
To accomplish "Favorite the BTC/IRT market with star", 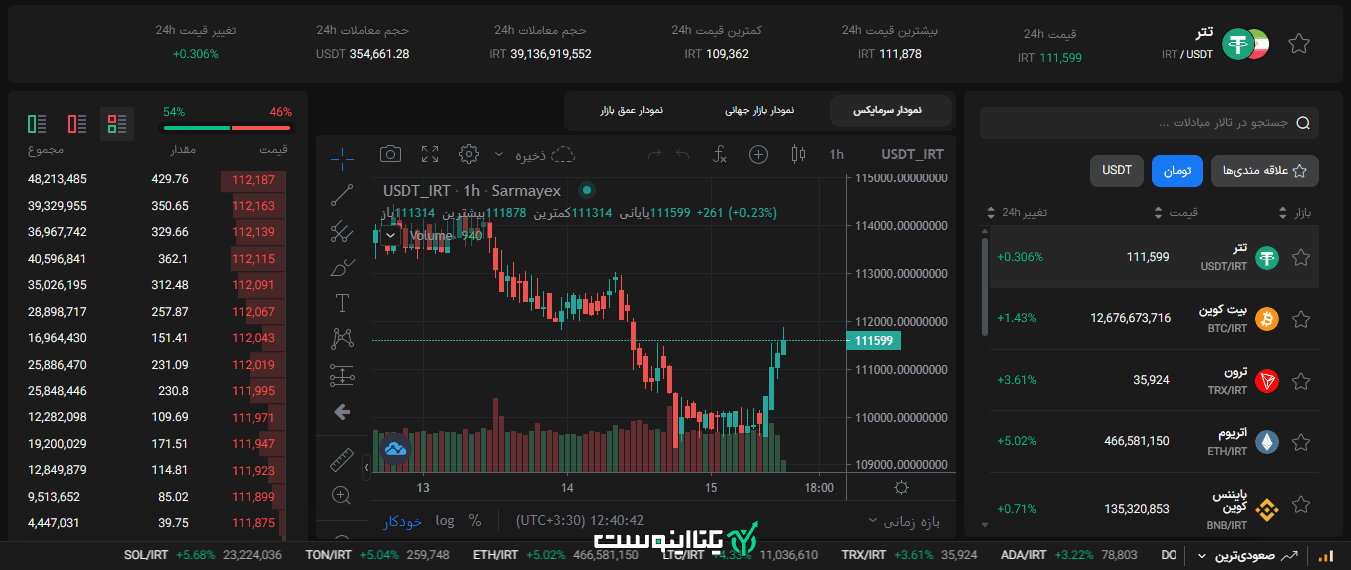I will (x=1300, y=320).
